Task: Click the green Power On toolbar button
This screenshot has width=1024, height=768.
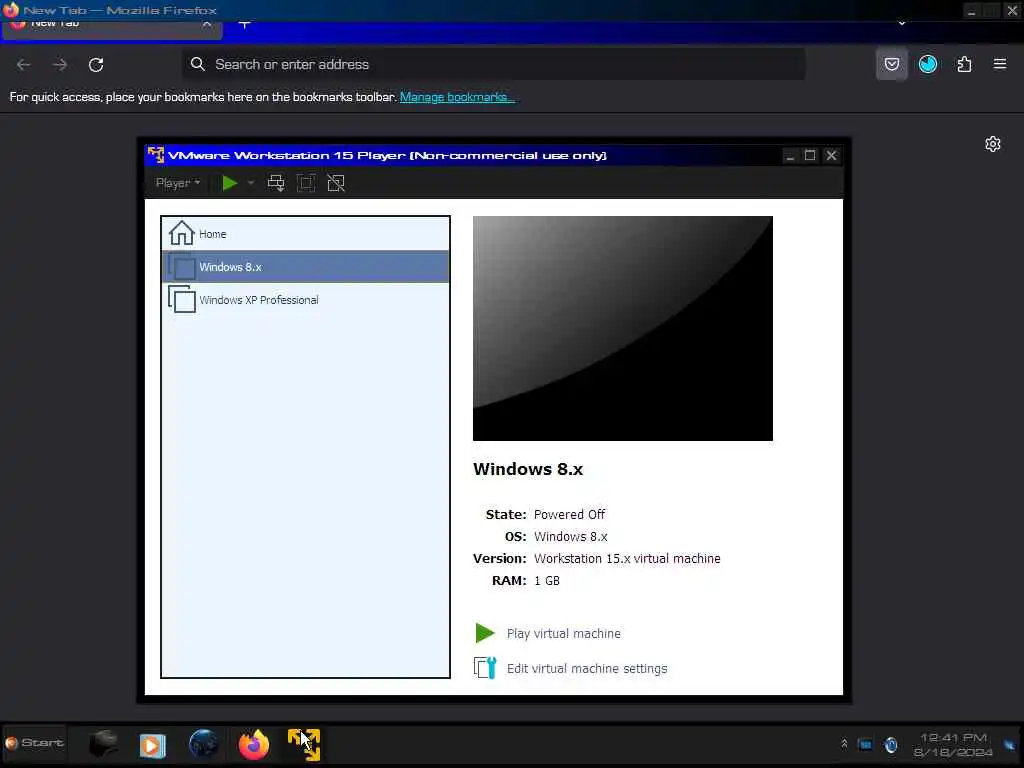Action: pos(229,184)
